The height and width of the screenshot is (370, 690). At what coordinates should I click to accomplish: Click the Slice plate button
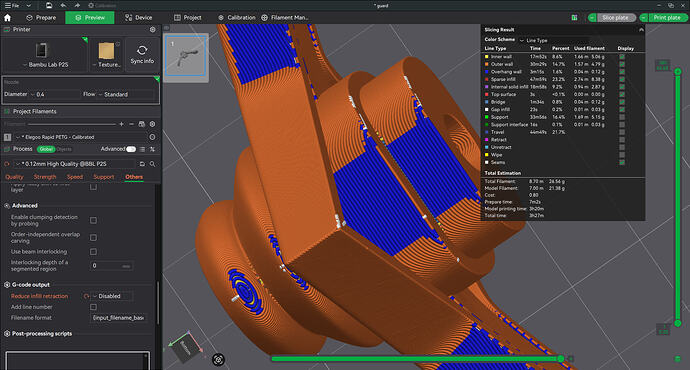point(616,18)
